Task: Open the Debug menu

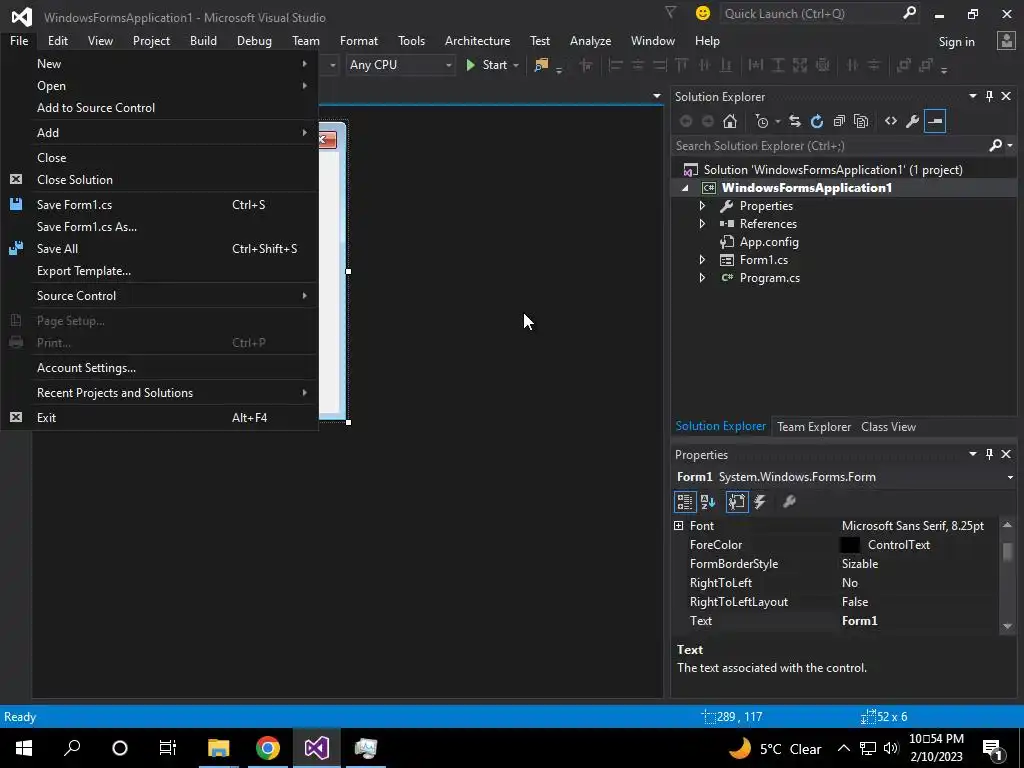Action: point(254,40)
